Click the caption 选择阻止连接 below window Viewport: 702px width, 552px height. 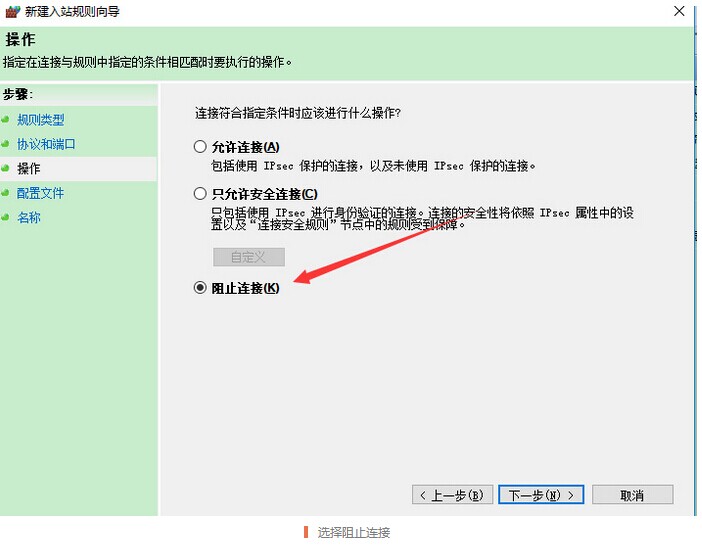[x=354, y=532]
